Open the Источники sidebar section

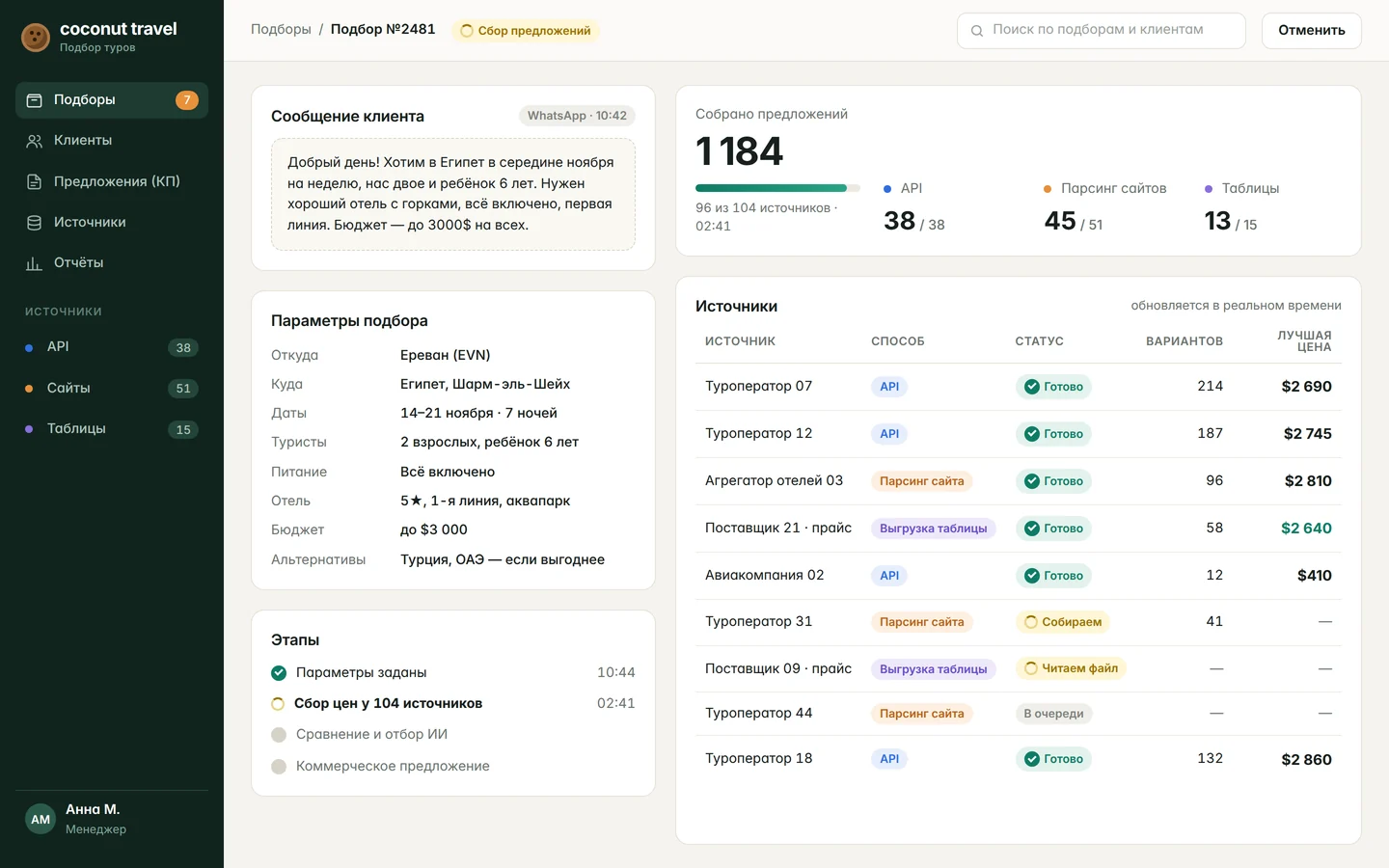tap(112, 222)
